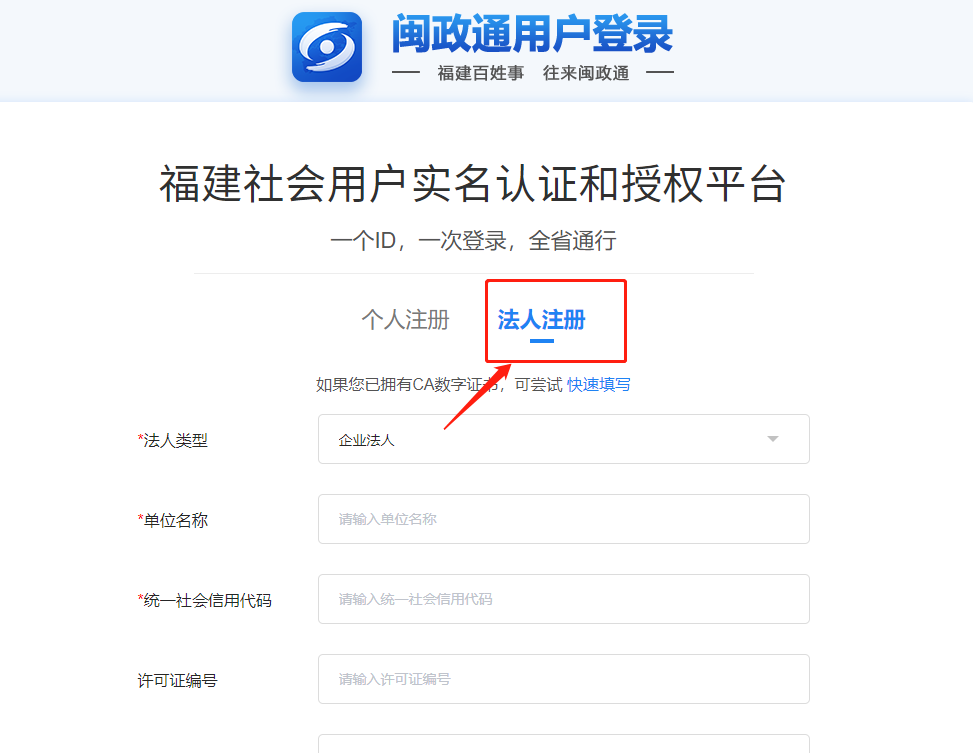The image size is (973, 753).
Task: Click the 闽政通 blue app logo
Action: click(x=327, y=47)
